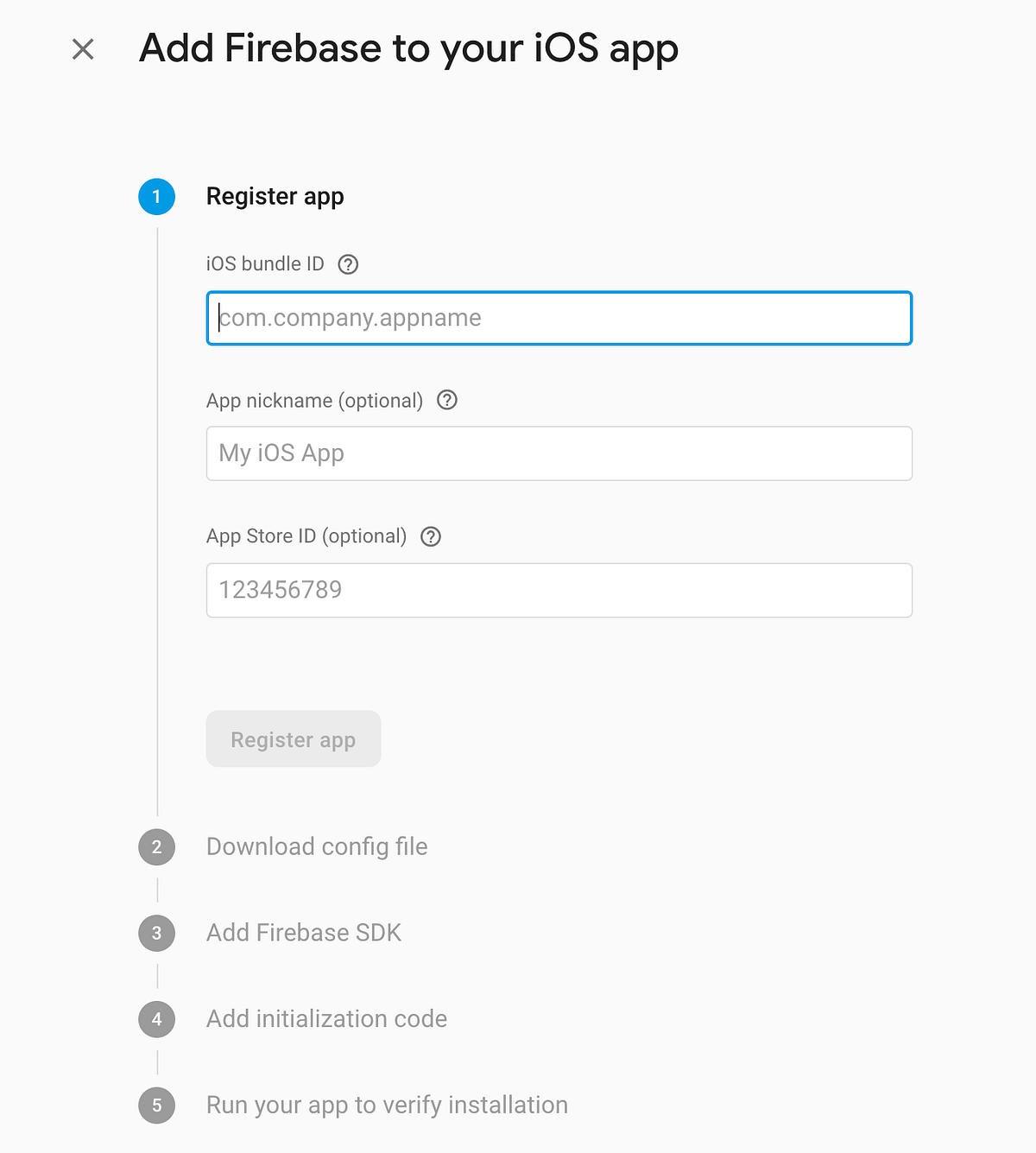Click the Add initialization code step label
This screenshot has height=1153, width=1036.
(326, 1019)
